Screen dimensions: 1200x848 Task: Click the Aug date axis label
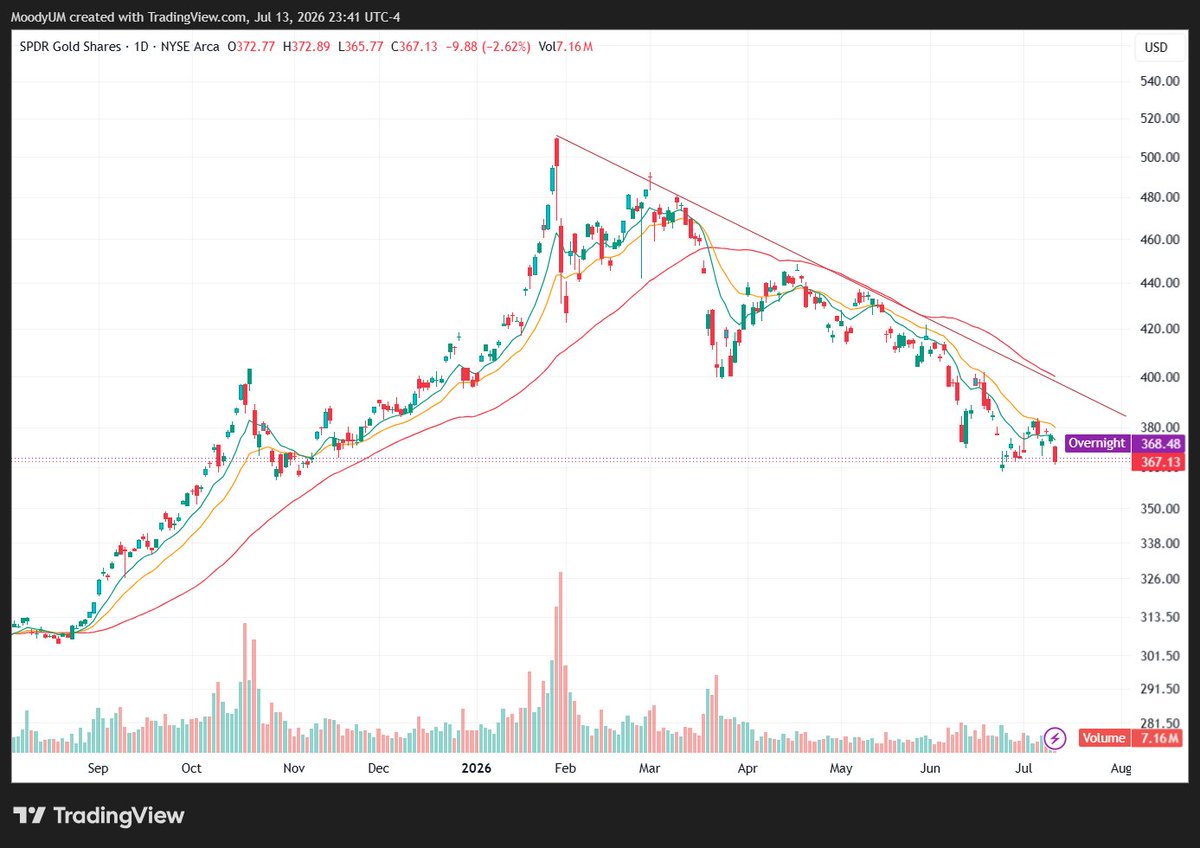(x=1121, y=769)
